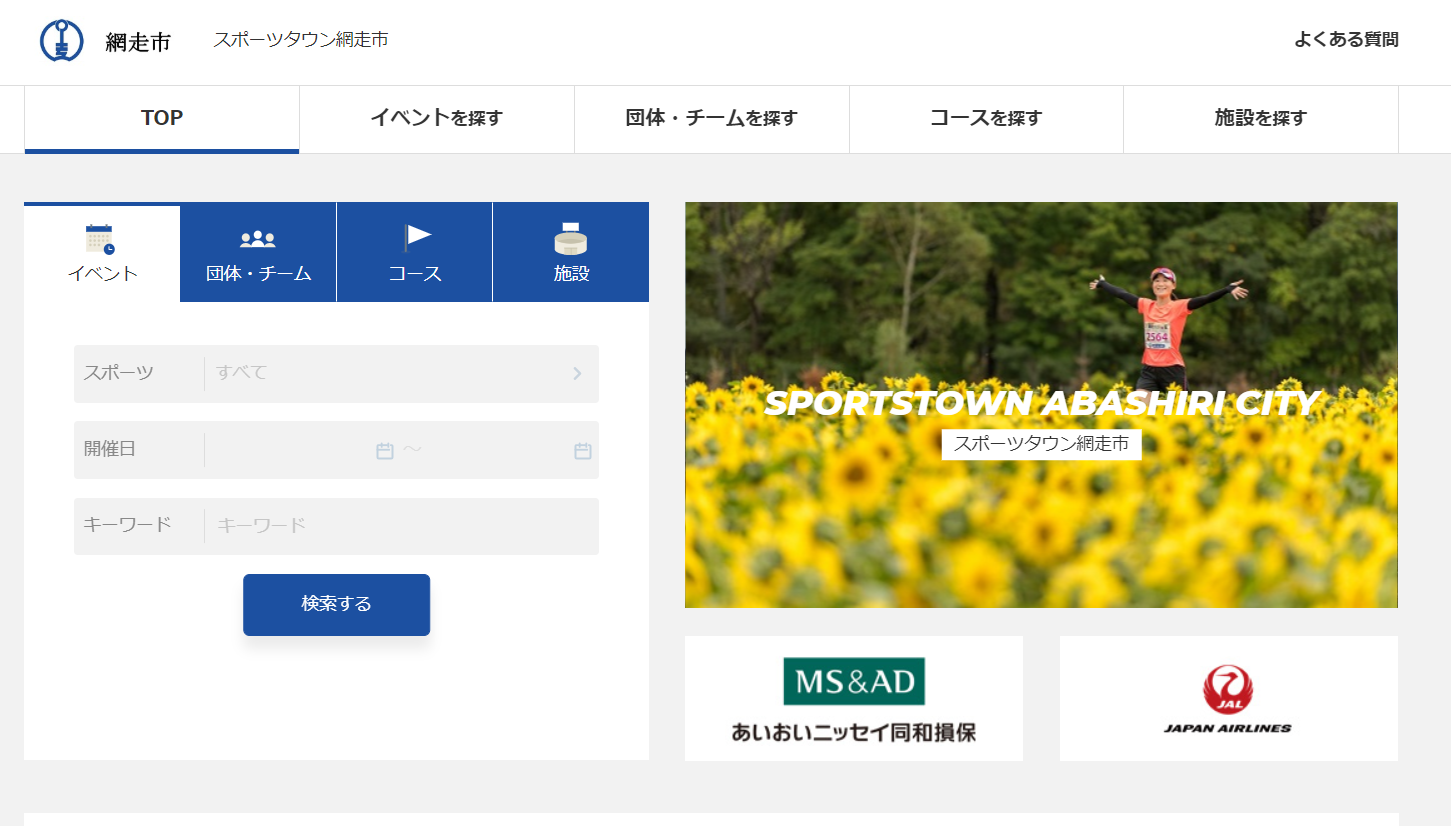Select the calendar icon Event search tab
1451x826 pixels.
tap(102, 253)
